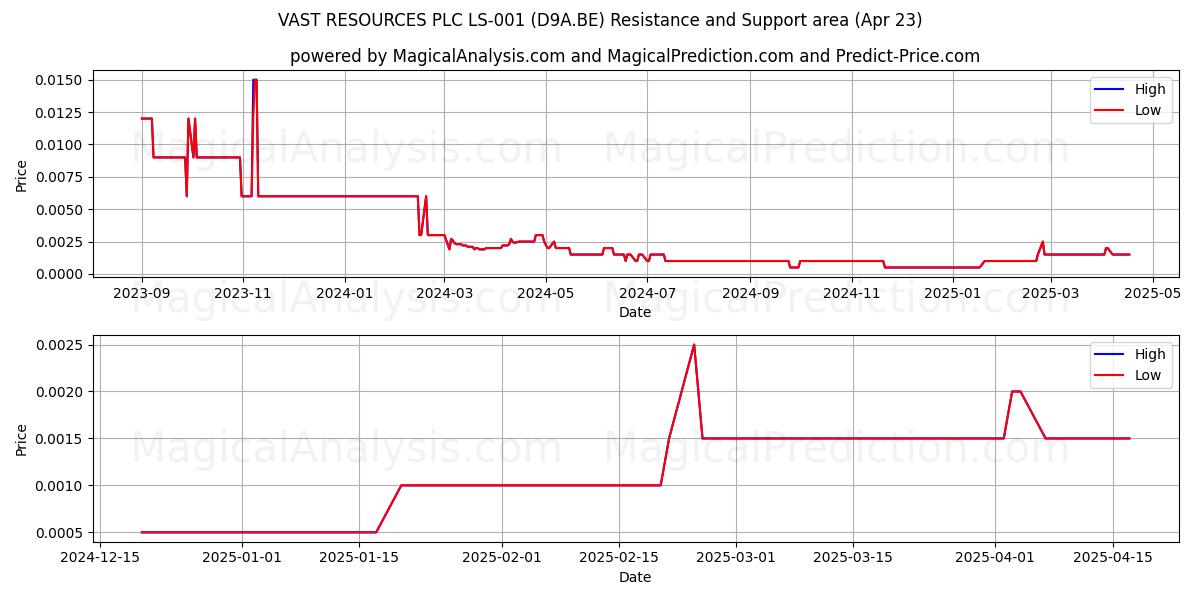The height and width of the screenshot is (600, 1200).
Task: Click the 2025-03 date tick label
Action: (1051, 293)
